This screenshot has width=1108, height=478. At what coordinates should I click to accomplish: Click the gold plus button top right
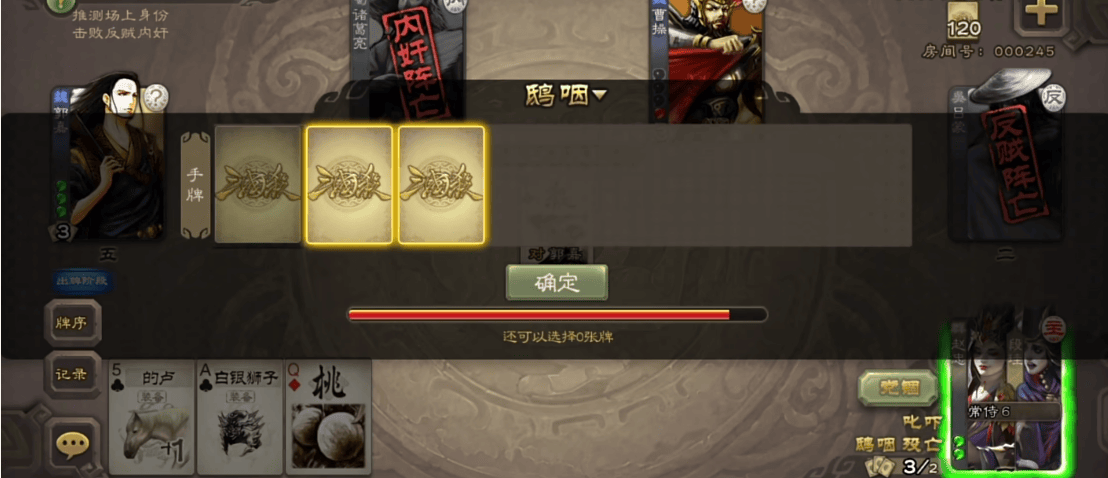1042,14
